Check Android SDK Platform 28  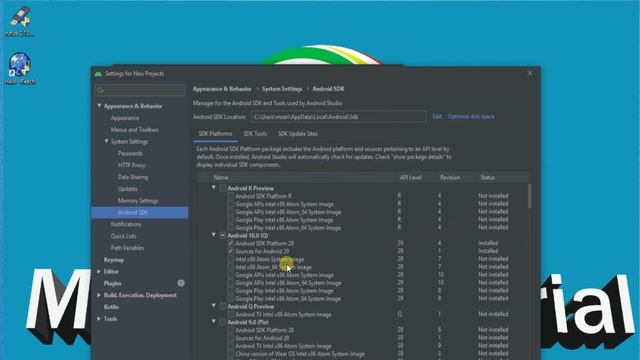(x=231, y=330)
